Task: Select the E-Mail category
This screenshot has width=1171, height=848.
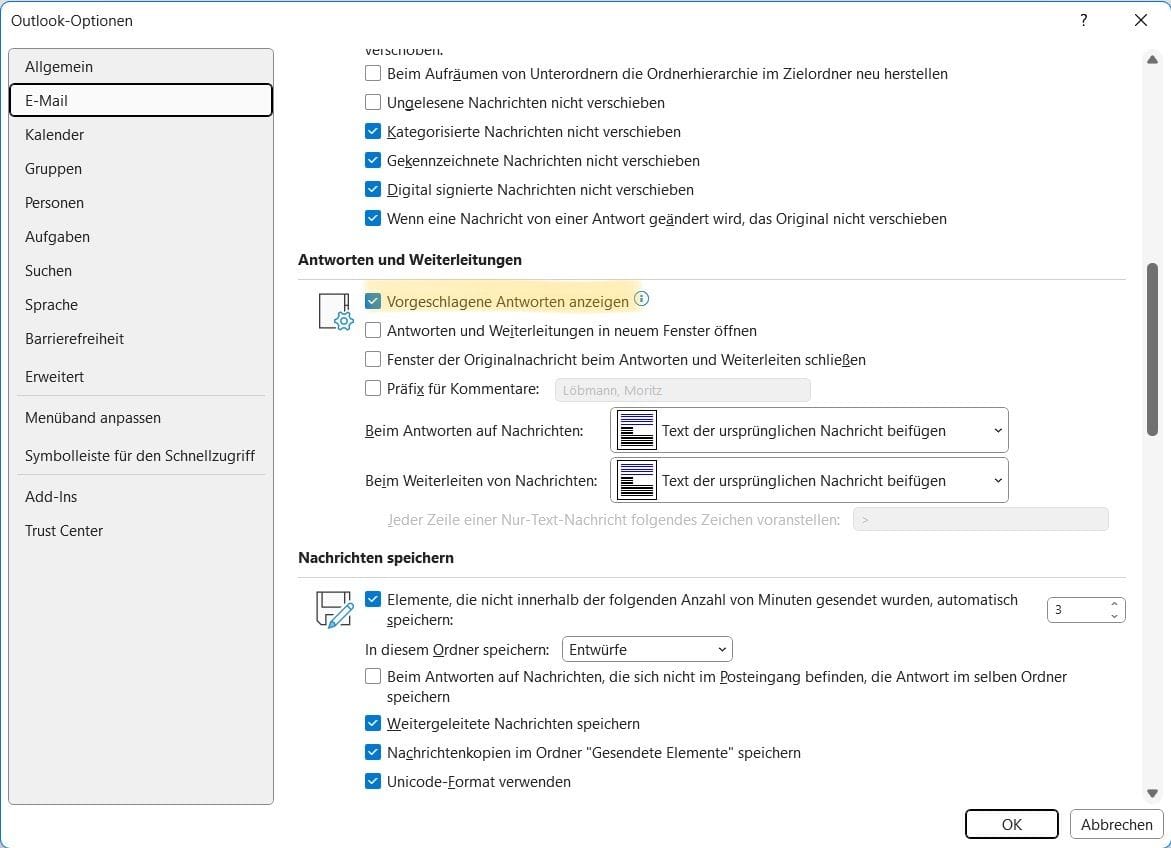Action: pyautogui.click(x=140, y=100)
